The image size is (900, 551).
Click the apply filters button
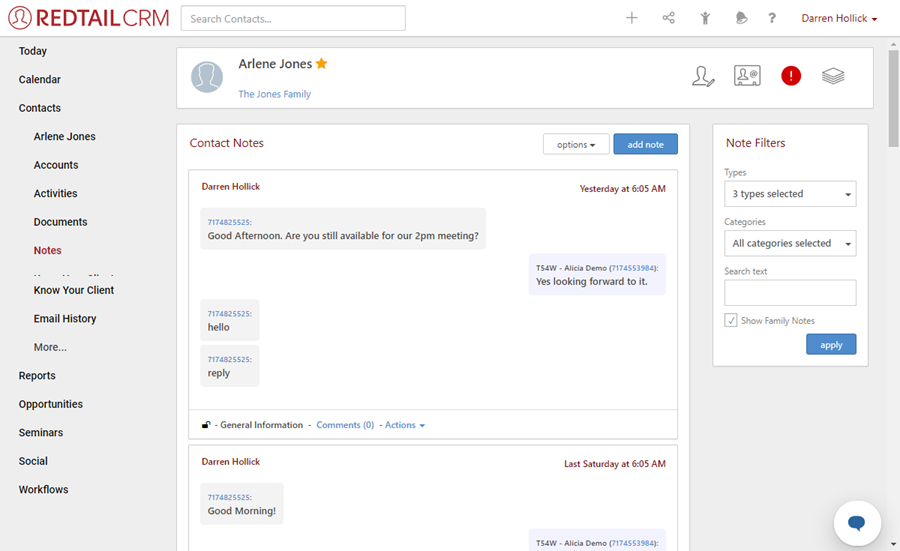click(x=831, y=344)
